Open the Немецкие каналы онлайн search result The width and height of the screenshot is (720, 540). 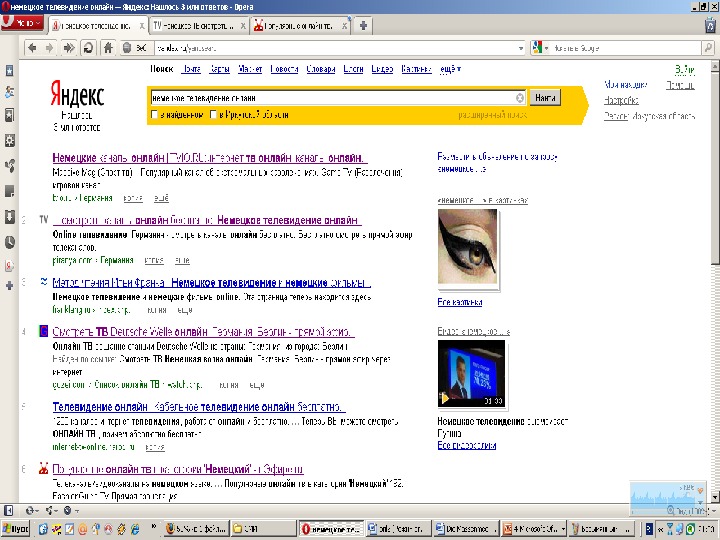point(210,158)
